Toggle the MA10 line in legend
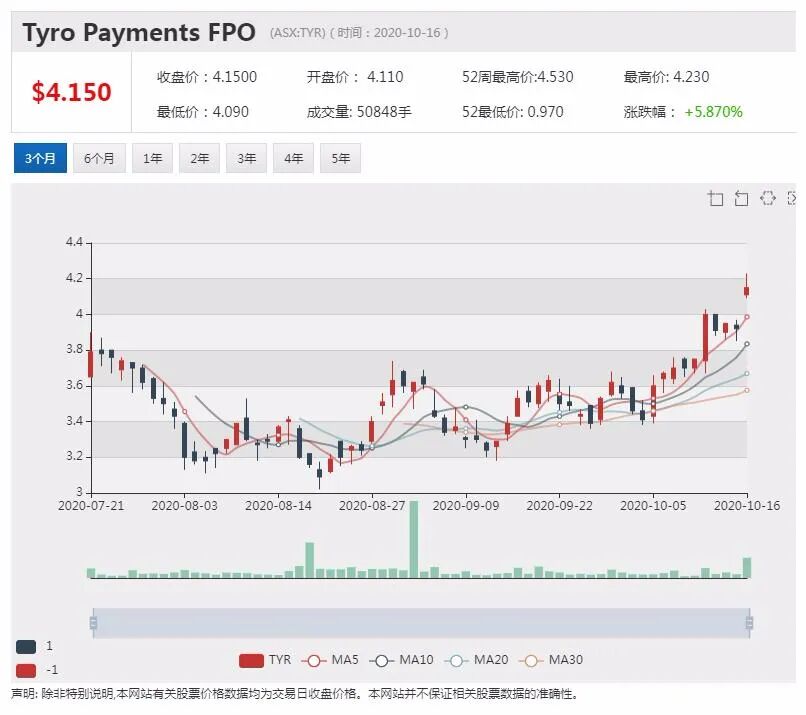This screenshot has width=806, height=715. [x=401, y=660]
